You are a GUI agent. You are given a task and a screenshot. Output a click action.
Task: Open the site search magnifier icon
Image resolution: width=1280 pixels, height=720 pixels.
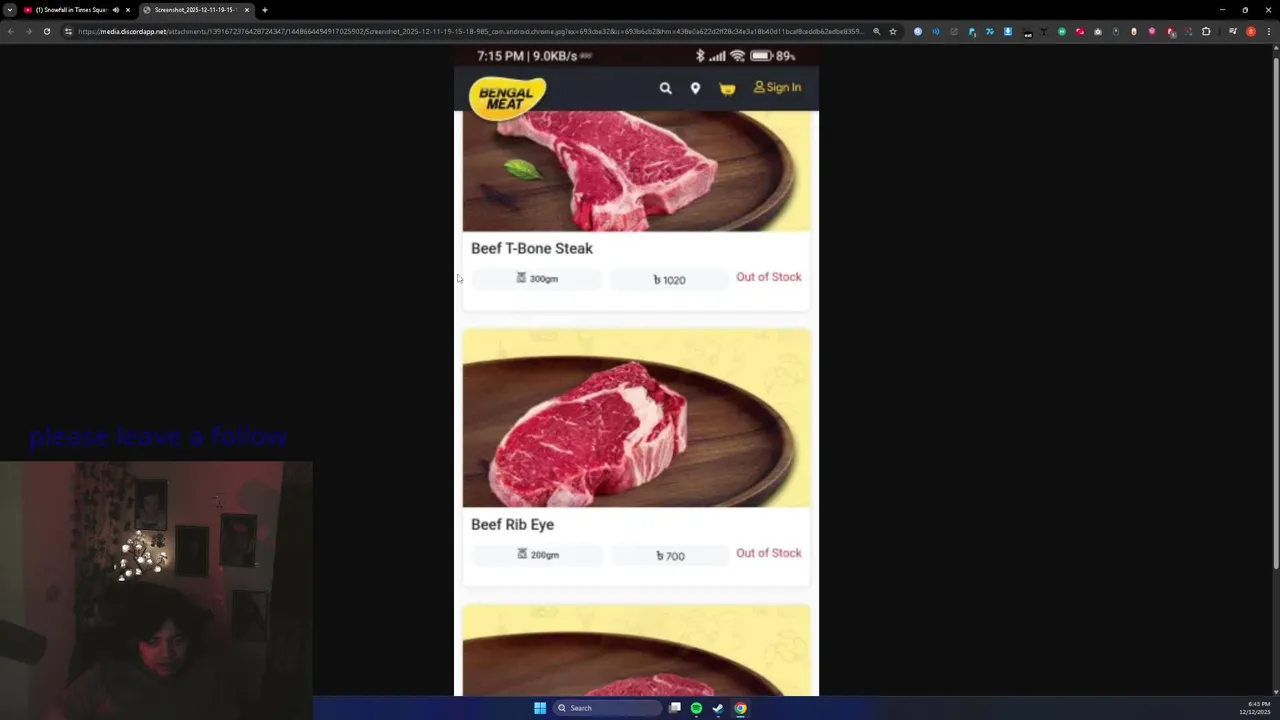tap(665, 88)
